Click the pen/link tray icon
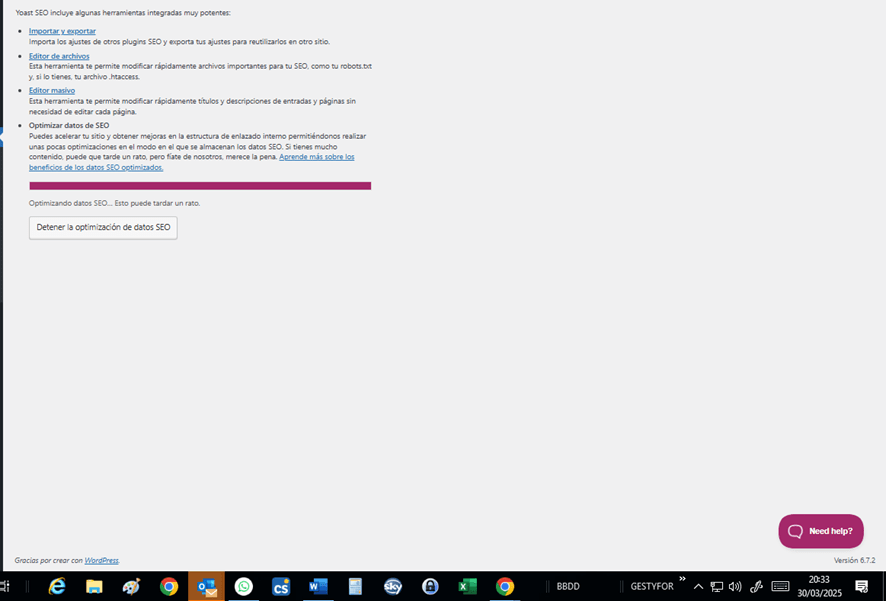Image resolution: width=886 pixels, height=601 pixels. [756, 586]
